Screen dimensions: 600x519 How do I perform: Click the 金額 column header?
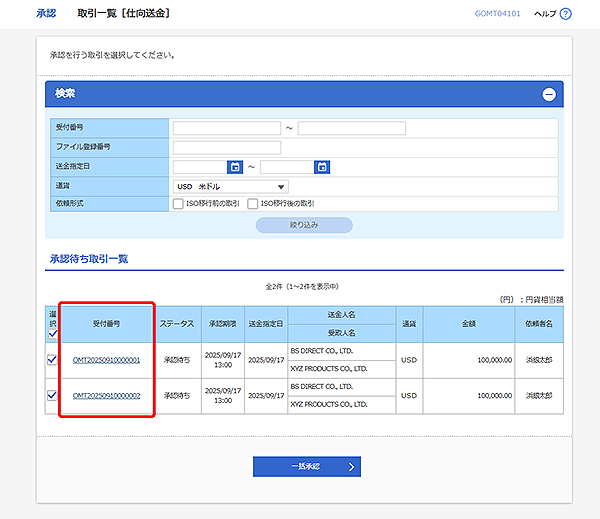point(469,324)
